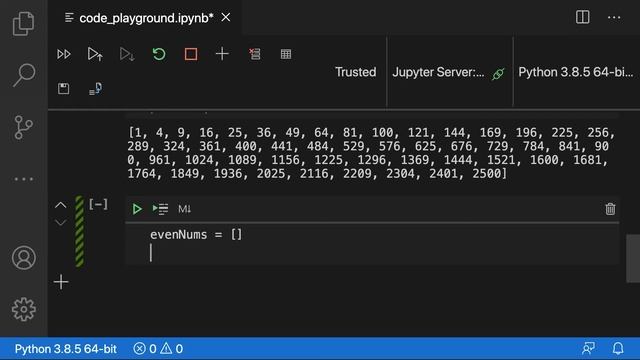Screen dimensions: 640x360
Task: Open the Source Control view
Action: (x=24, y=127)
